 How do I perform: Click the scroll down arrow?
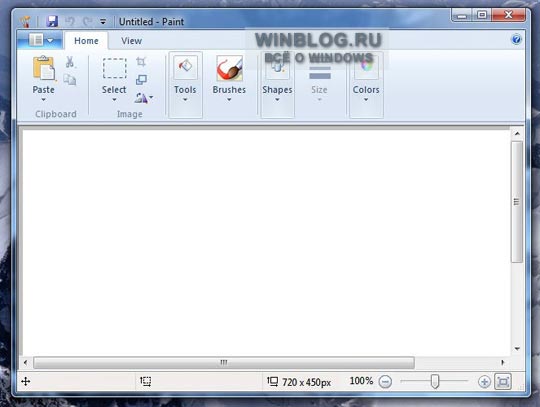click(x=517, y=349)
